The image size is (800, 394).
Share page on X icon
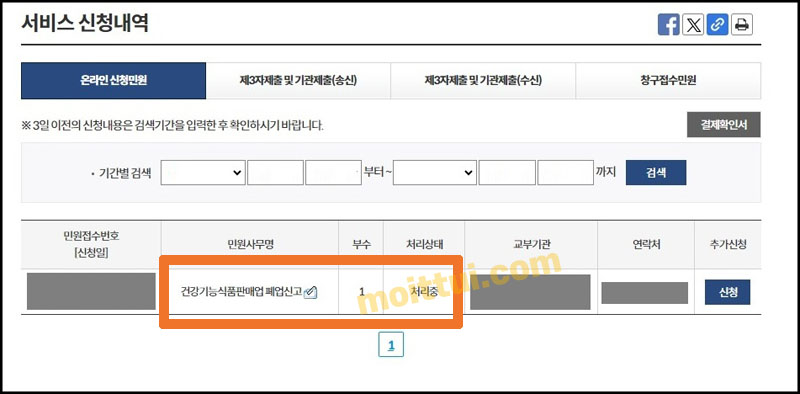click(693, 24)
